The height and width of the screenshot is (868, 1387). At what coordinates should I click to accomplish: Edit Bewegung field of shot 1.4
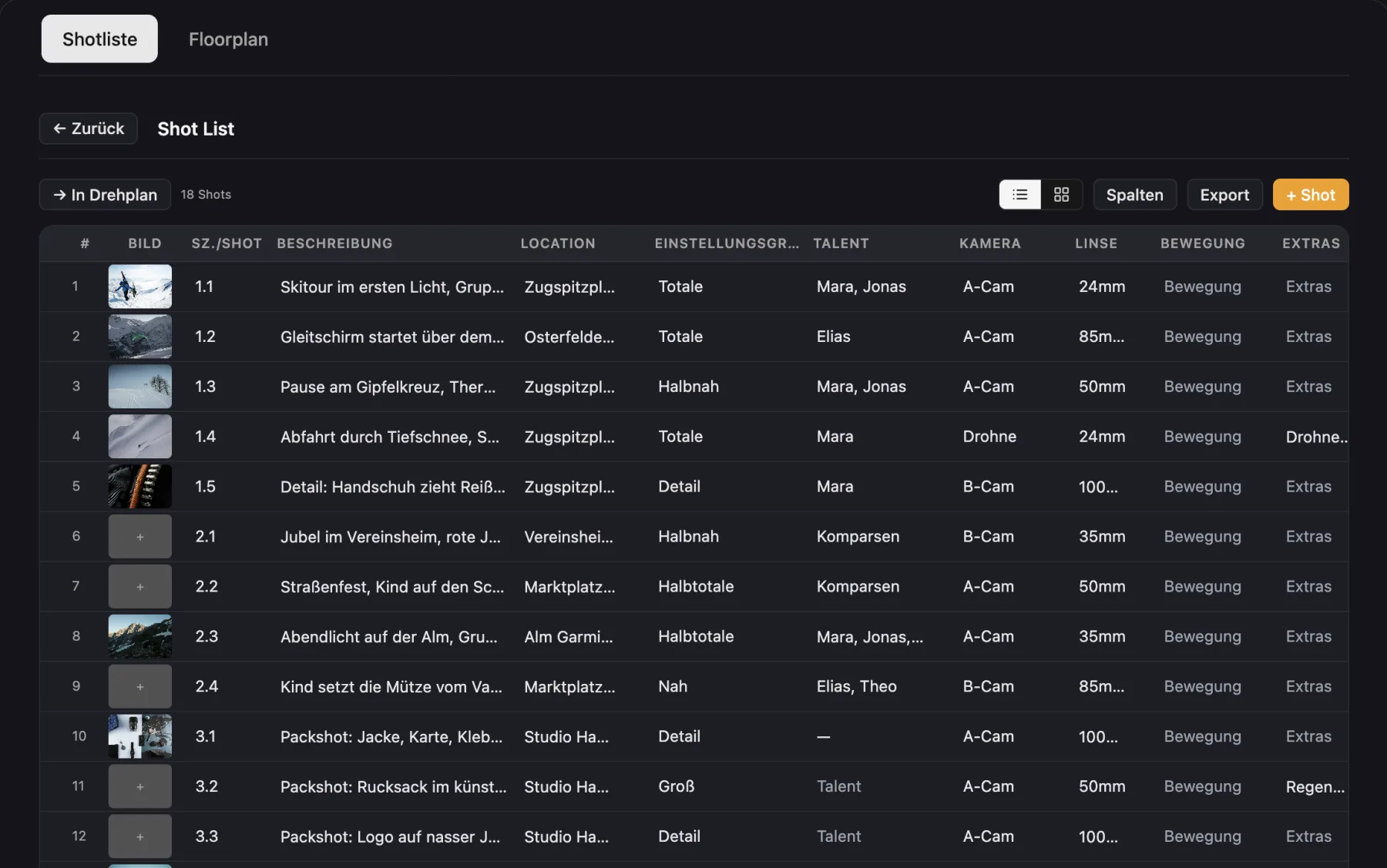click(1202, 437)
